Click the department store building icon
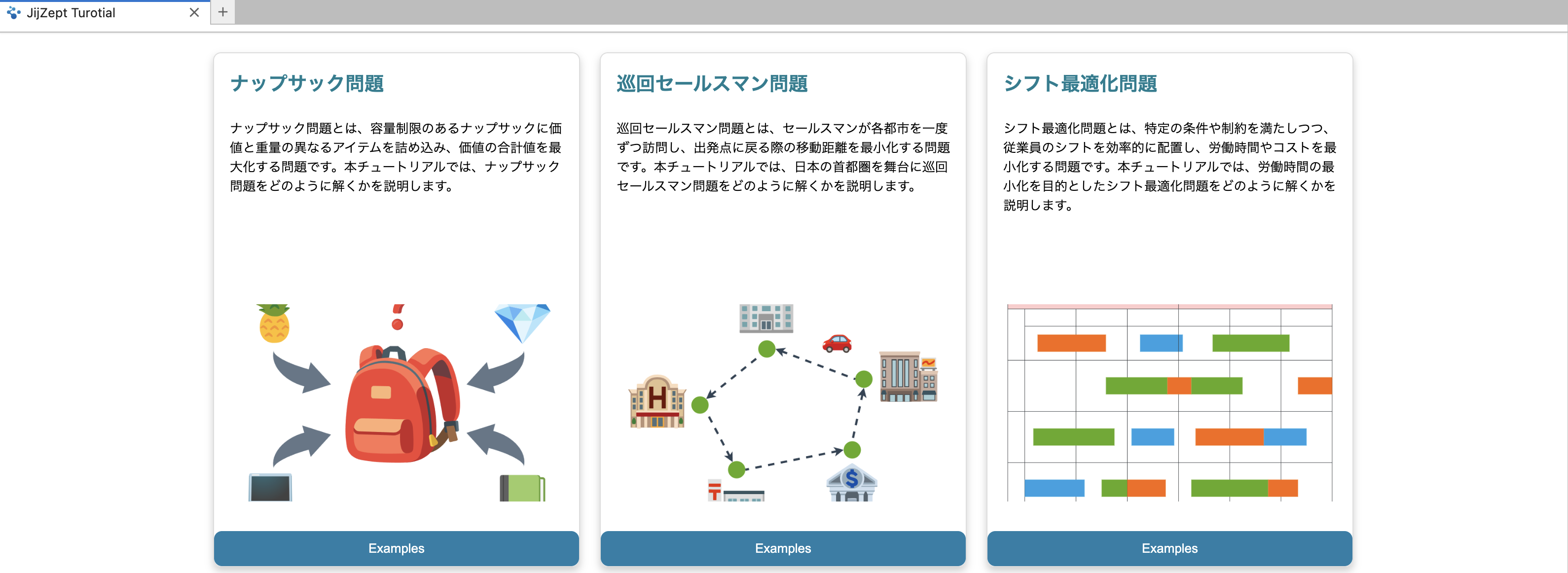1568x573 pixels. point(908,377)
